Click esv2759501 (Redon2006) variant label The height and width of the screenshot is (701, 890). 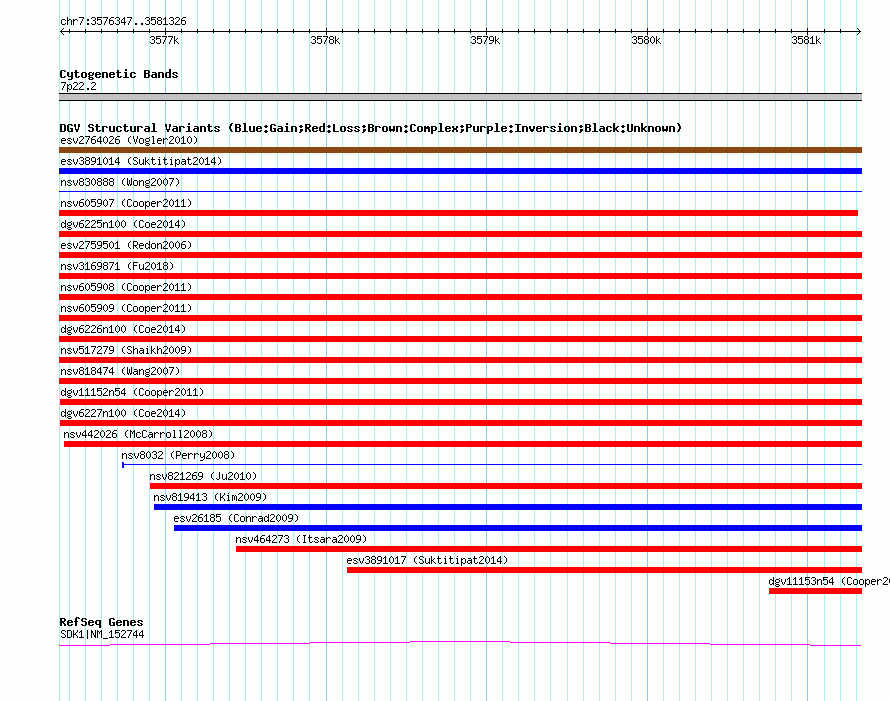click(126, 245)
